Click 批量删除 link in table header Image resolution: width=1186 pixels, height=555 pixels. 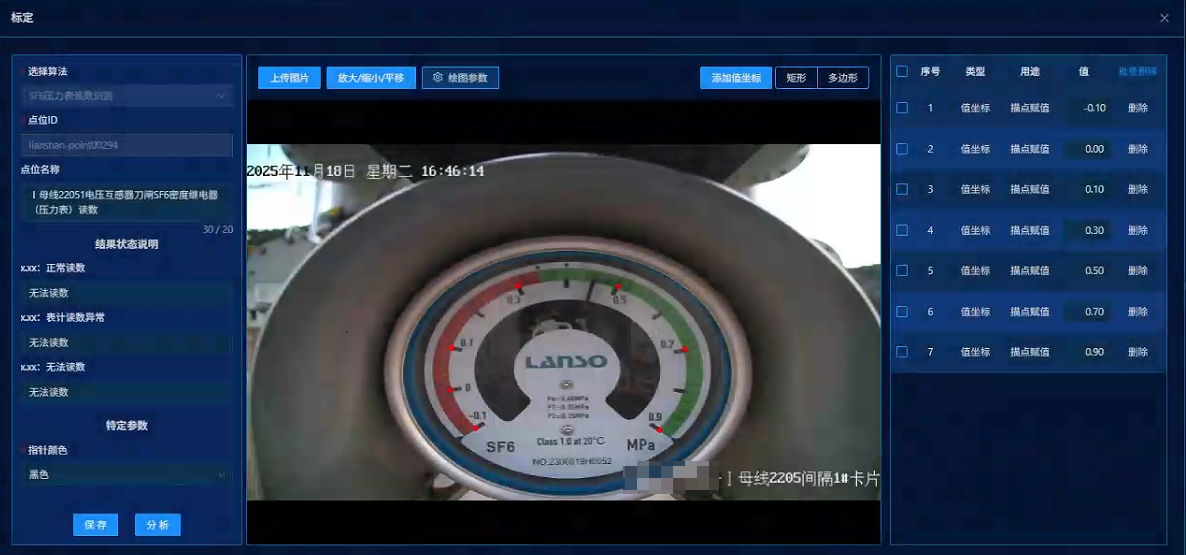tap(1137, 72)
